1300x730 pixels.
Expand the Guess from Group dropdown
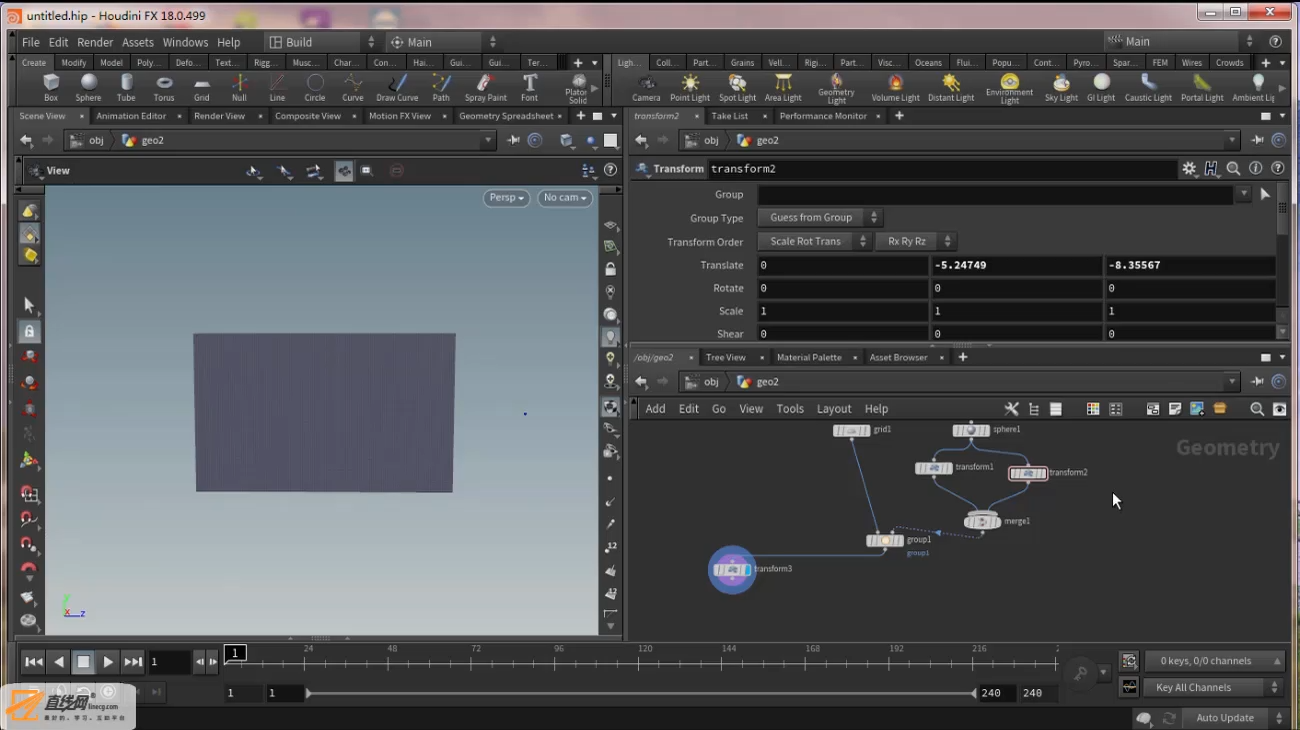click(819, 217)
